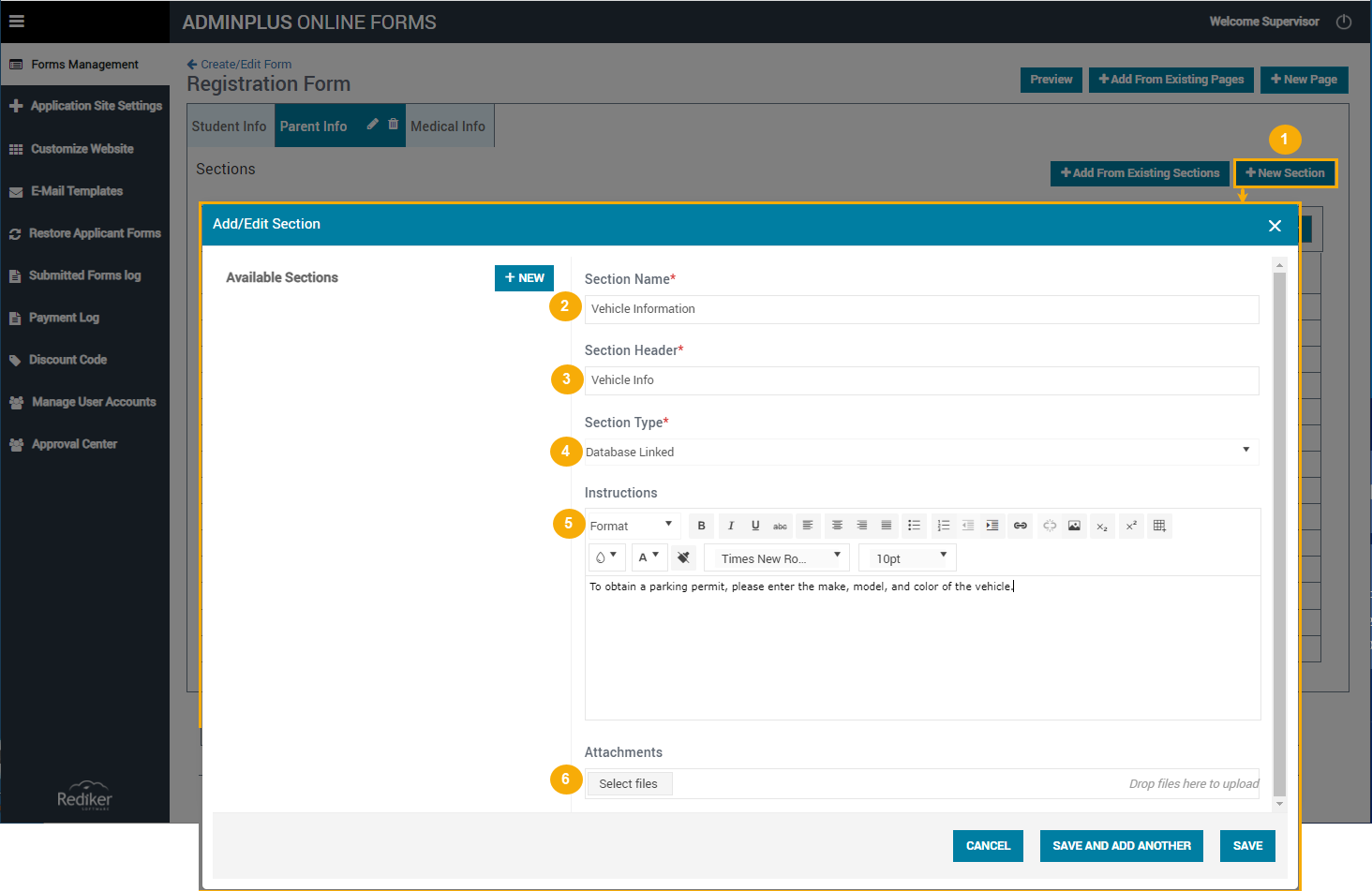Justify the instructions text

click(886, 526)
